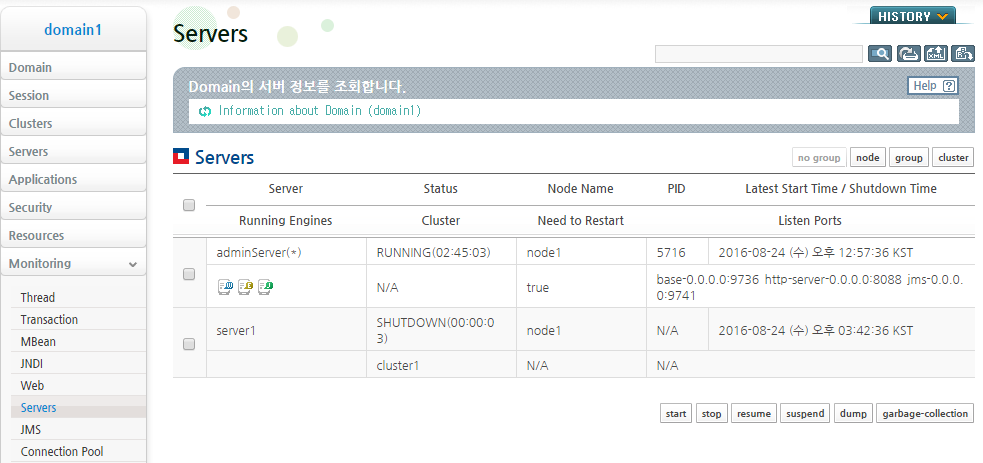Open the Help button with question mark
Image resolution: width=983 pixels, height=463 pixels.
pyautogui.click(x=933, y=86)
